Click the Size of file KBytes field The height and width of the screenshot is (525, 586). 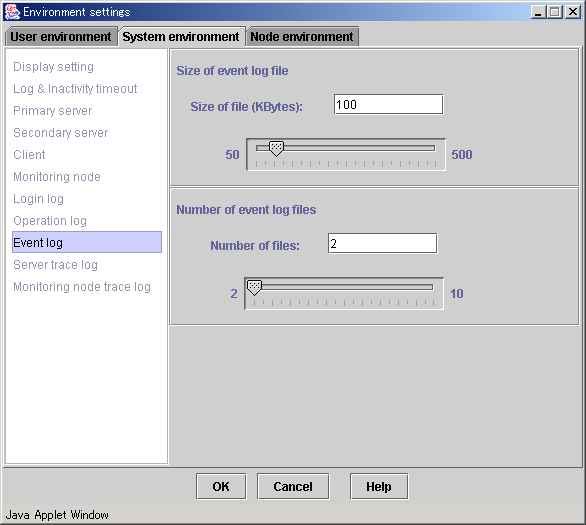click(388, 104)
